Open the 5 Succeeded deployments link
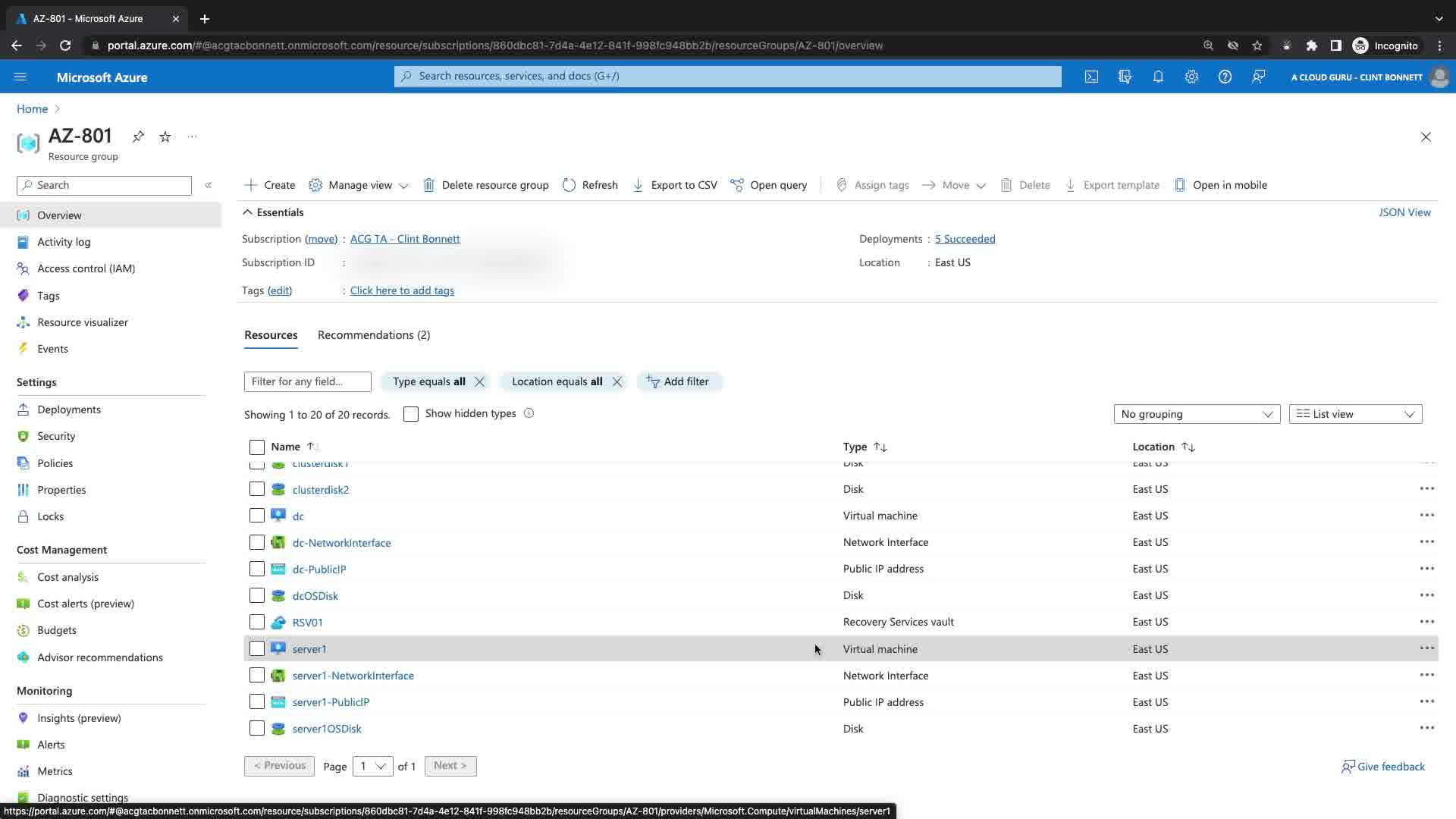Image resolution: width=1456 pixels, height=819 pixels. click(965, 239)
